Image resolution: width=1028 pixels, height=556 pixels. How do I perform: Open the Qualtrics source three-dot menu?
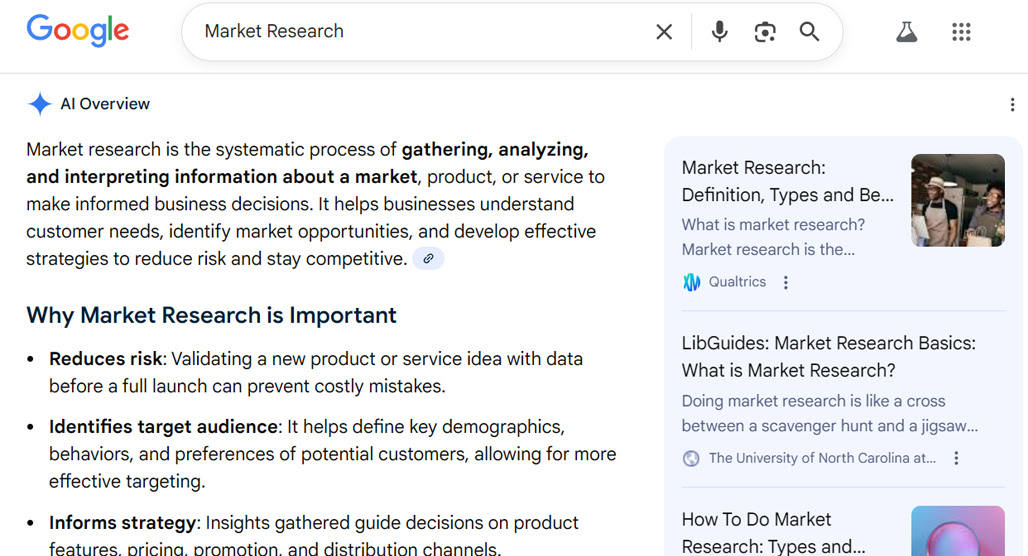tap(785, 282)
